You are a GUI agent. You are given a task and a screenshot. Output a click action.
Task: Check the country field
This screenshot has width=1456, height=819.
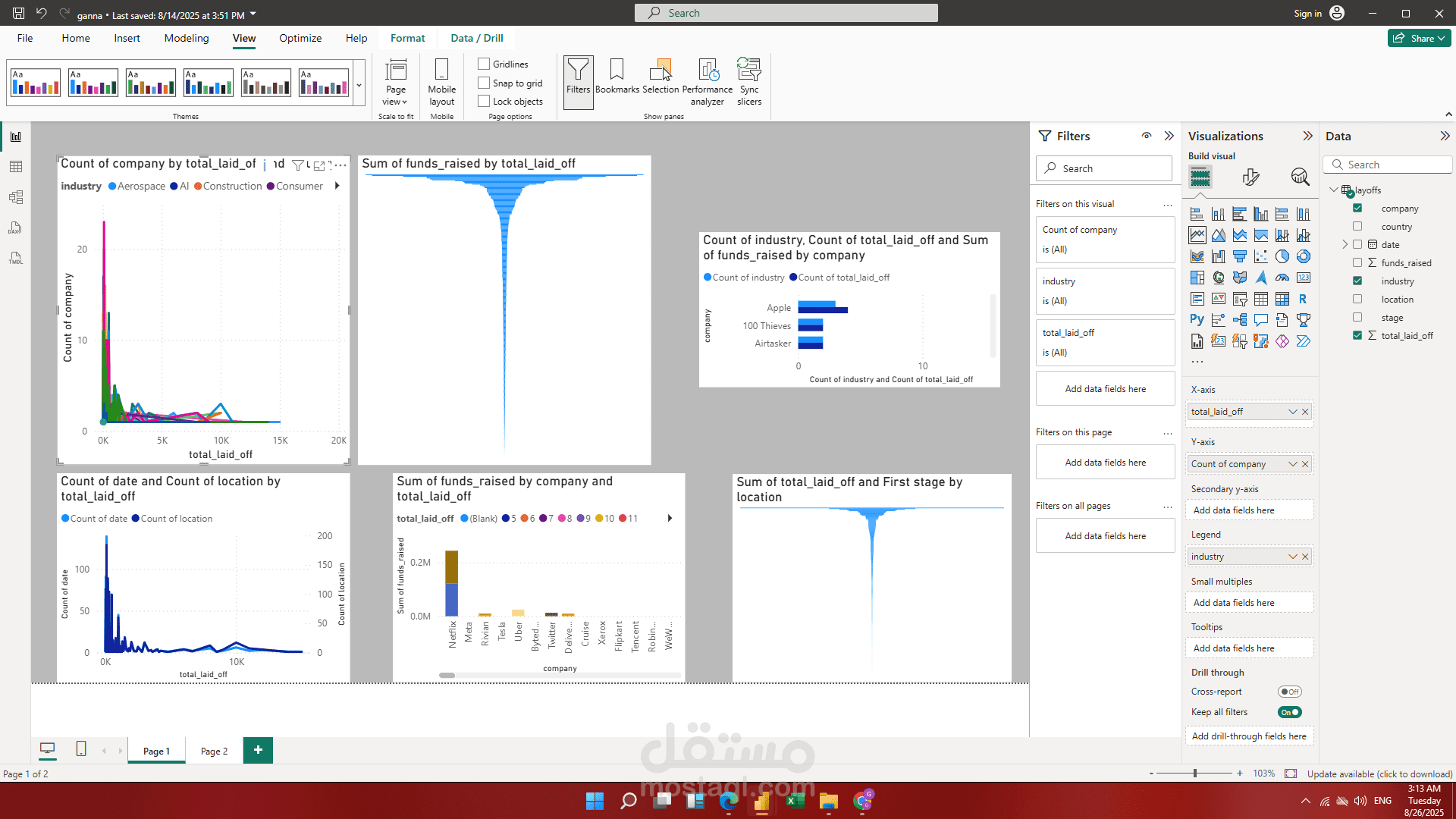[1357, 226]
